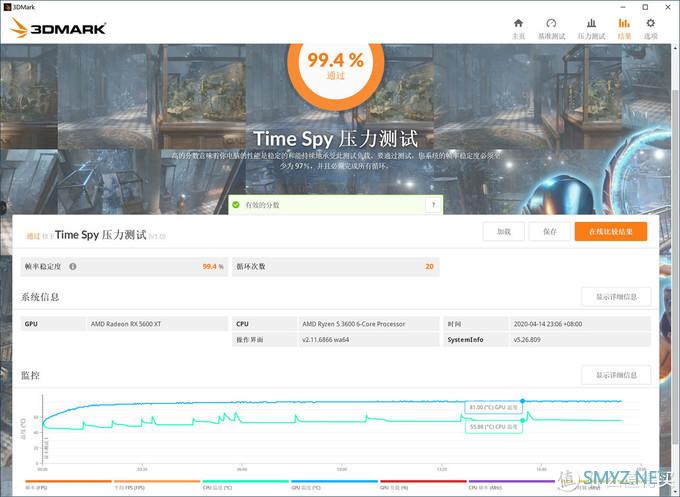680x497 pixels.
Task: Maximize the 3DMark window
Action: click(645, 7)
